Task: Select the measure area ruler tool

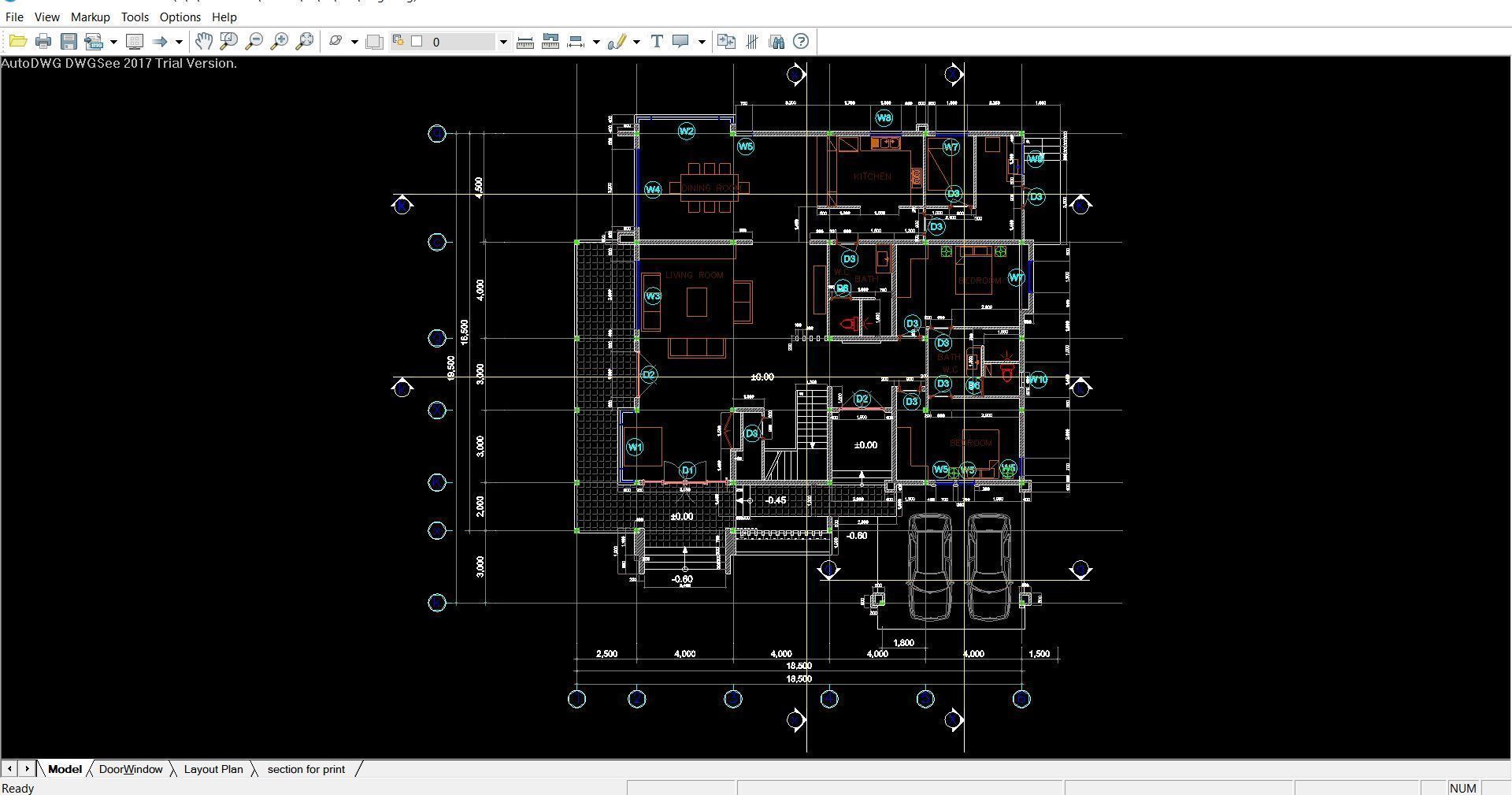Action: point(550,42)
